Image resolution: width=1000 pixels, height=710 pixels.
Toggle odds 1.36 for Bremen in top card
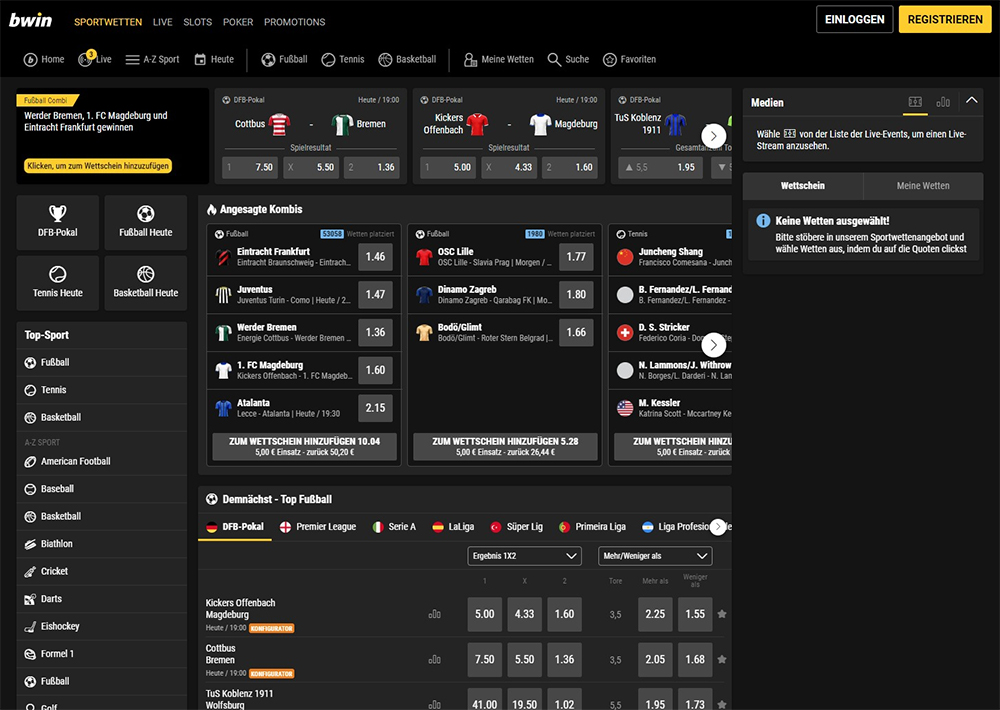(372, 167)
